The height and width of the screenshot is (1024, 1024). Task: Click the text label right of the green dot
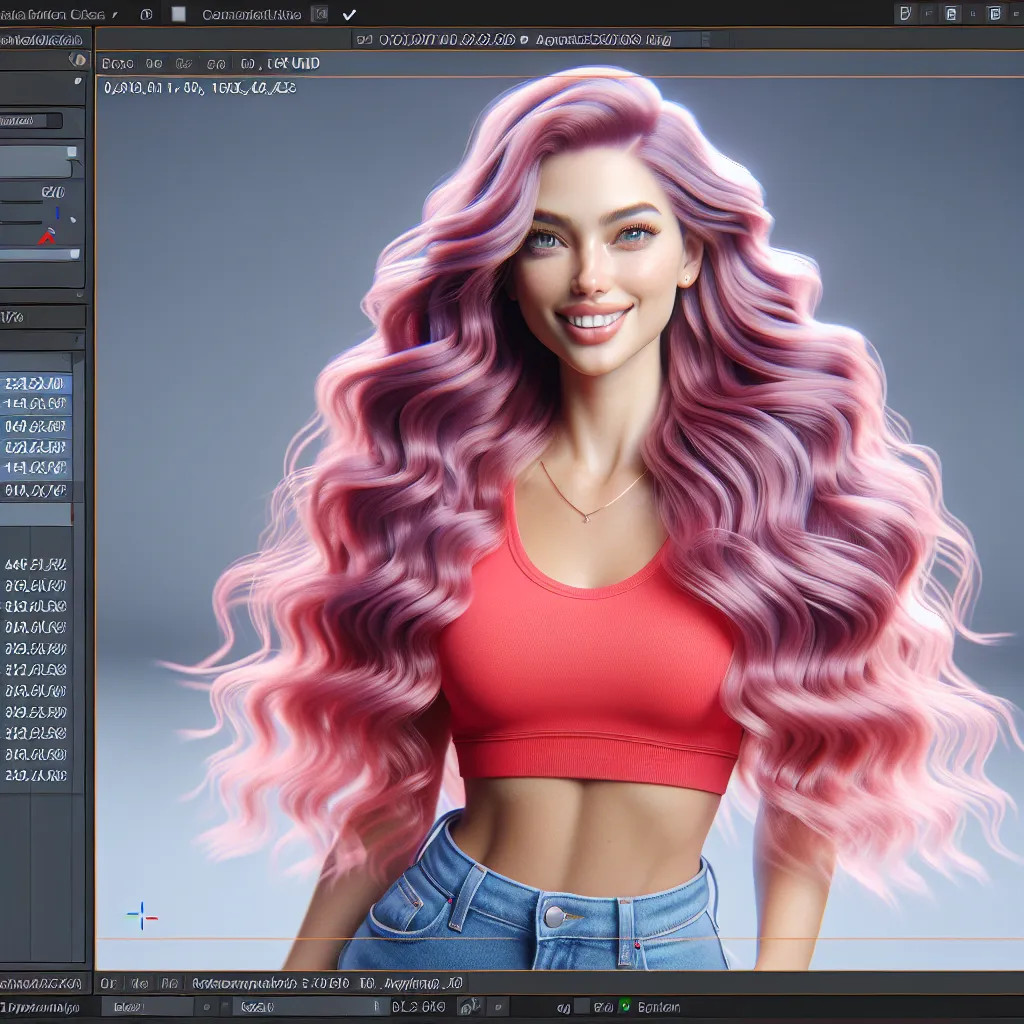coord(659,1007)
